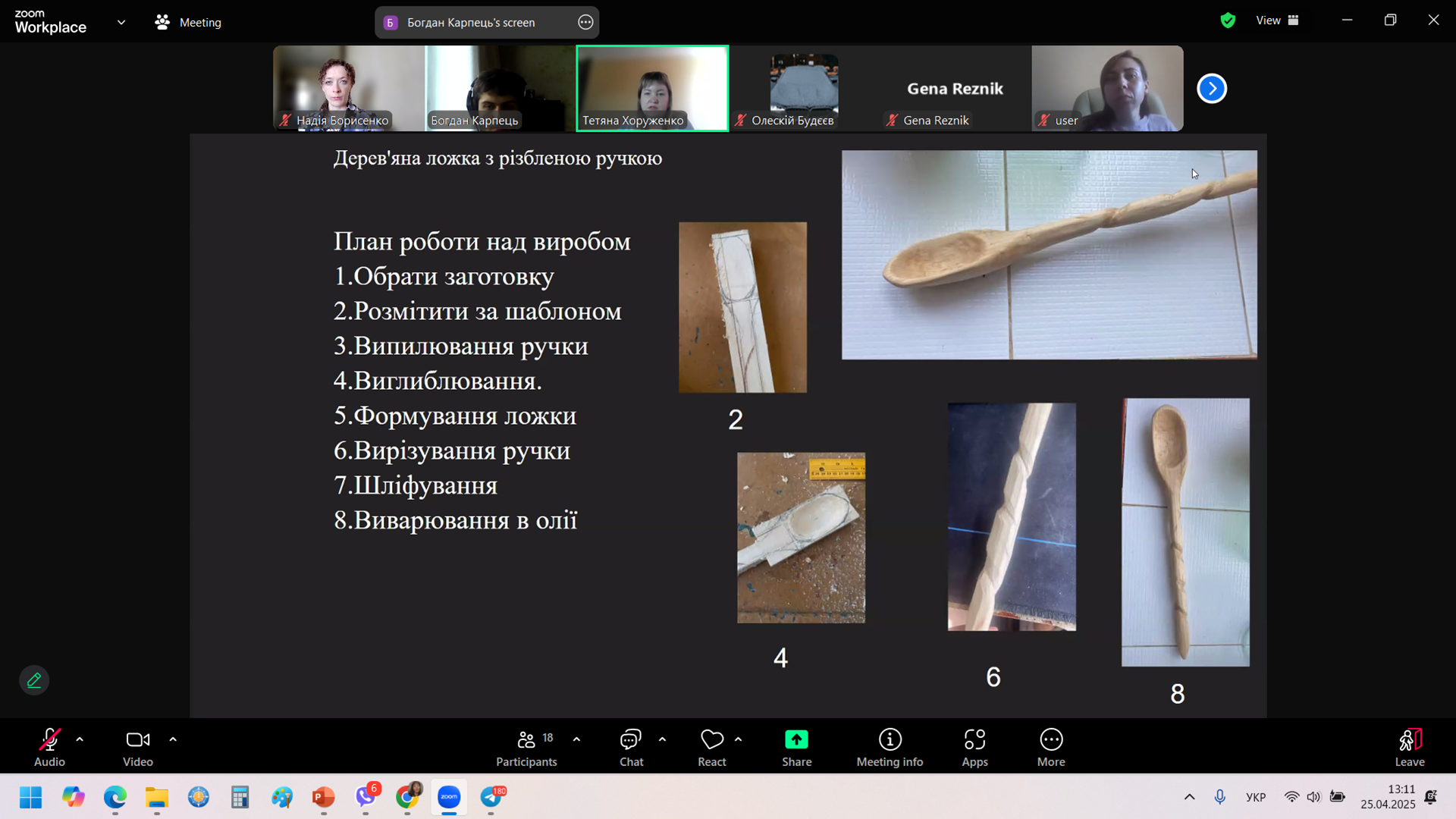Click the green Share screen button

796,747
